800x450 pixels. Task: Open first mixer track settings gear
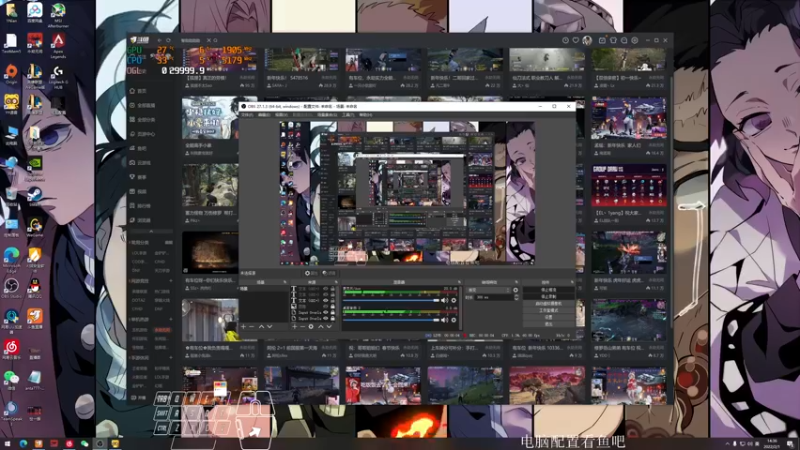point(454,301)
